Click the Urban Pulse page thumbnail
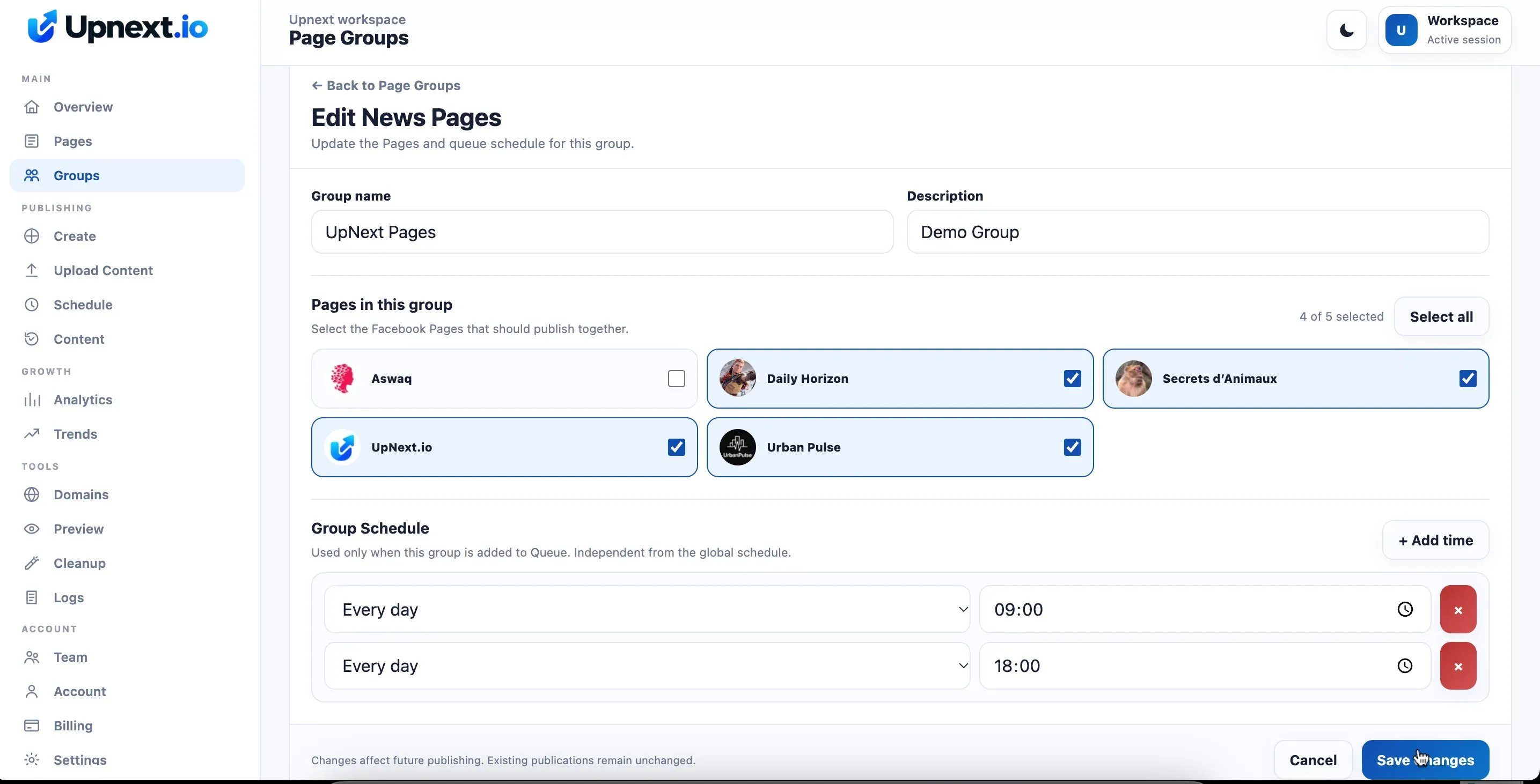The image size is (1540, 784). click(737, 447)
